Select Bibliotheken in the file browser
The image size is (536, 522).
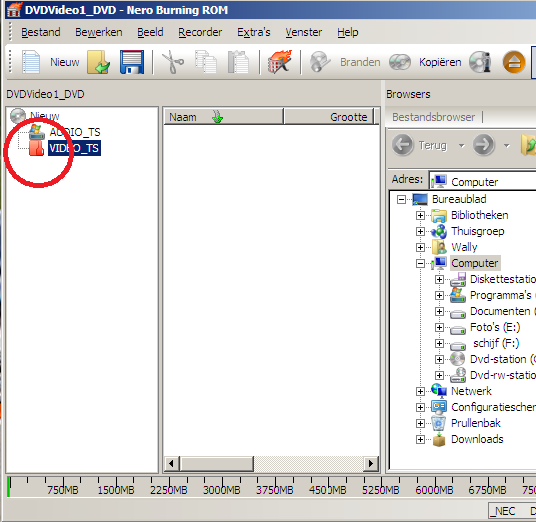click(479, 215)
